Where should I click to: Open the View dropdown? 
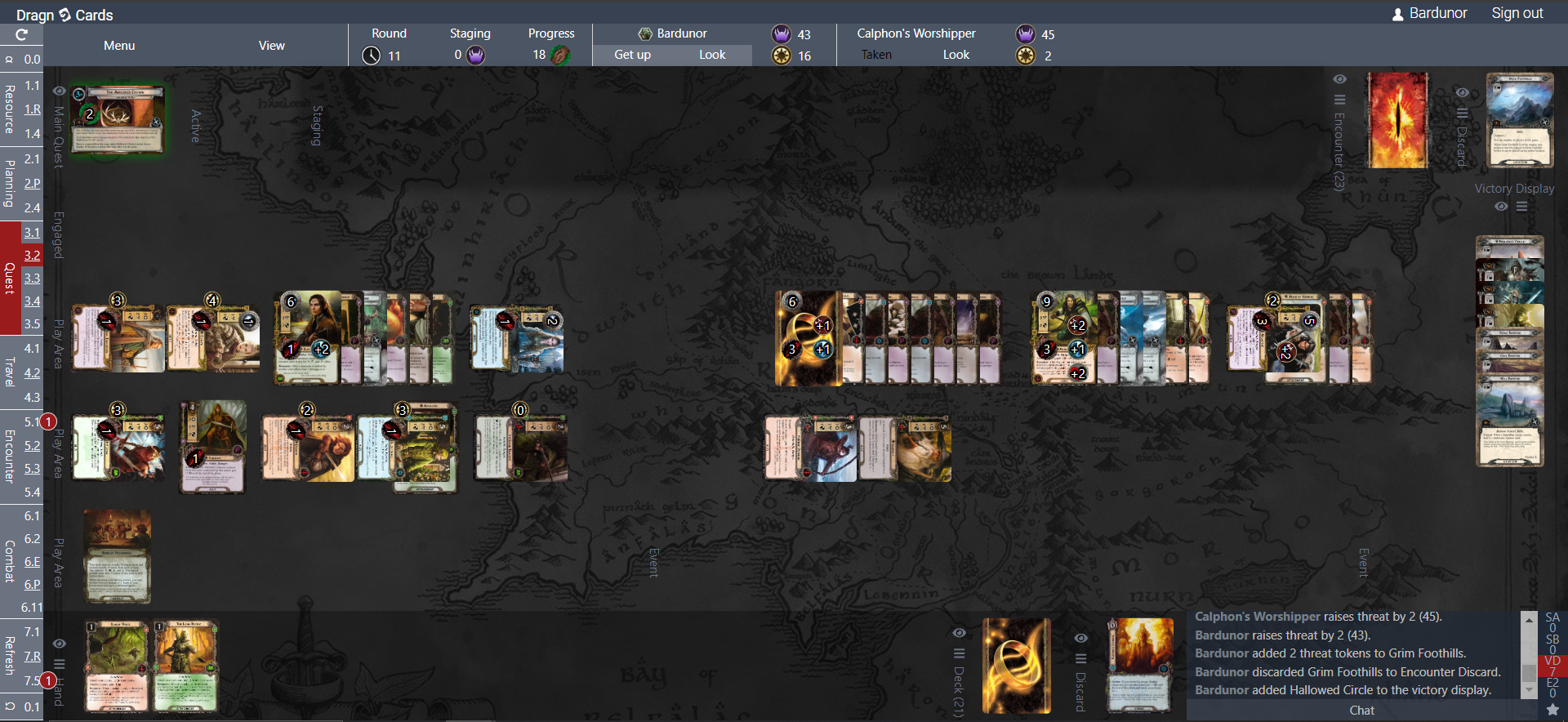[272, 46]
